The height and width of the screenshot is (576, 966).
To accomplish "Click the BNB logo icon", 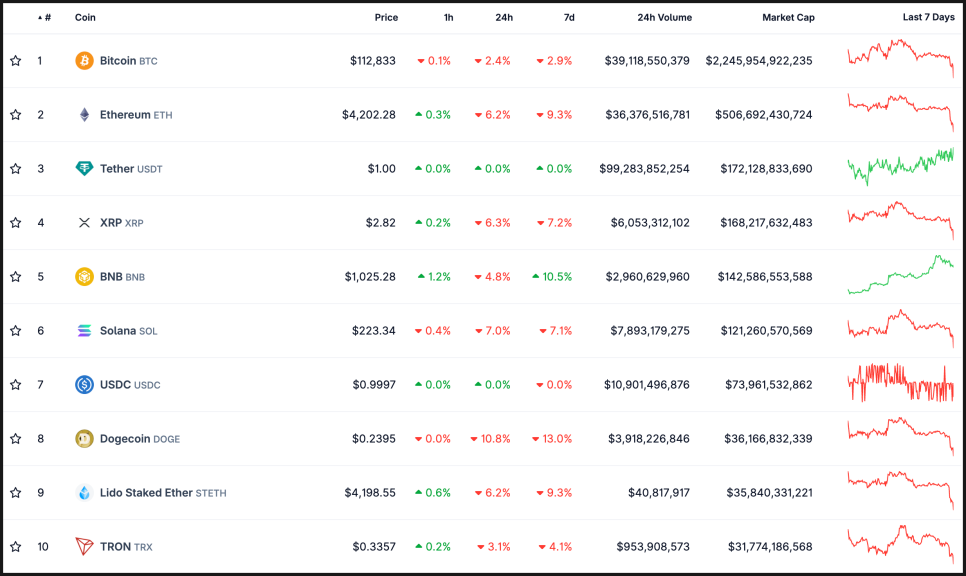I will click(84, 277).
